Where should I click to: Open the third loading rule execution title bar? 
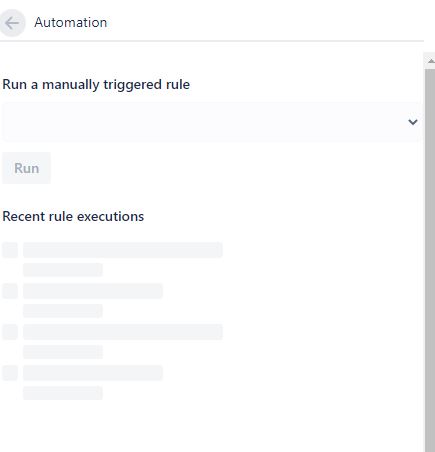click(x=123, y=332)
